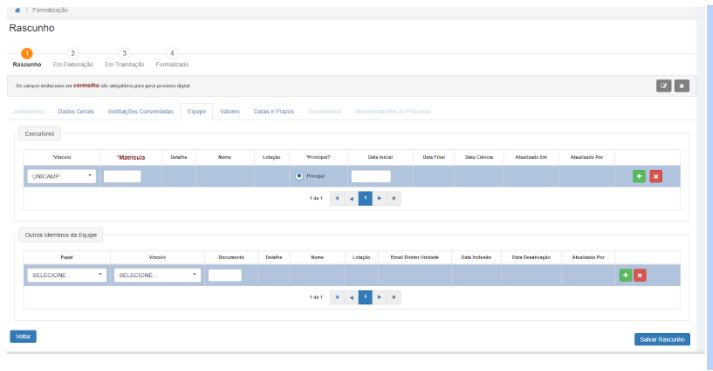Click step 2 Em Elaboração
The image size is (713, 371).
tap(73, 58)
